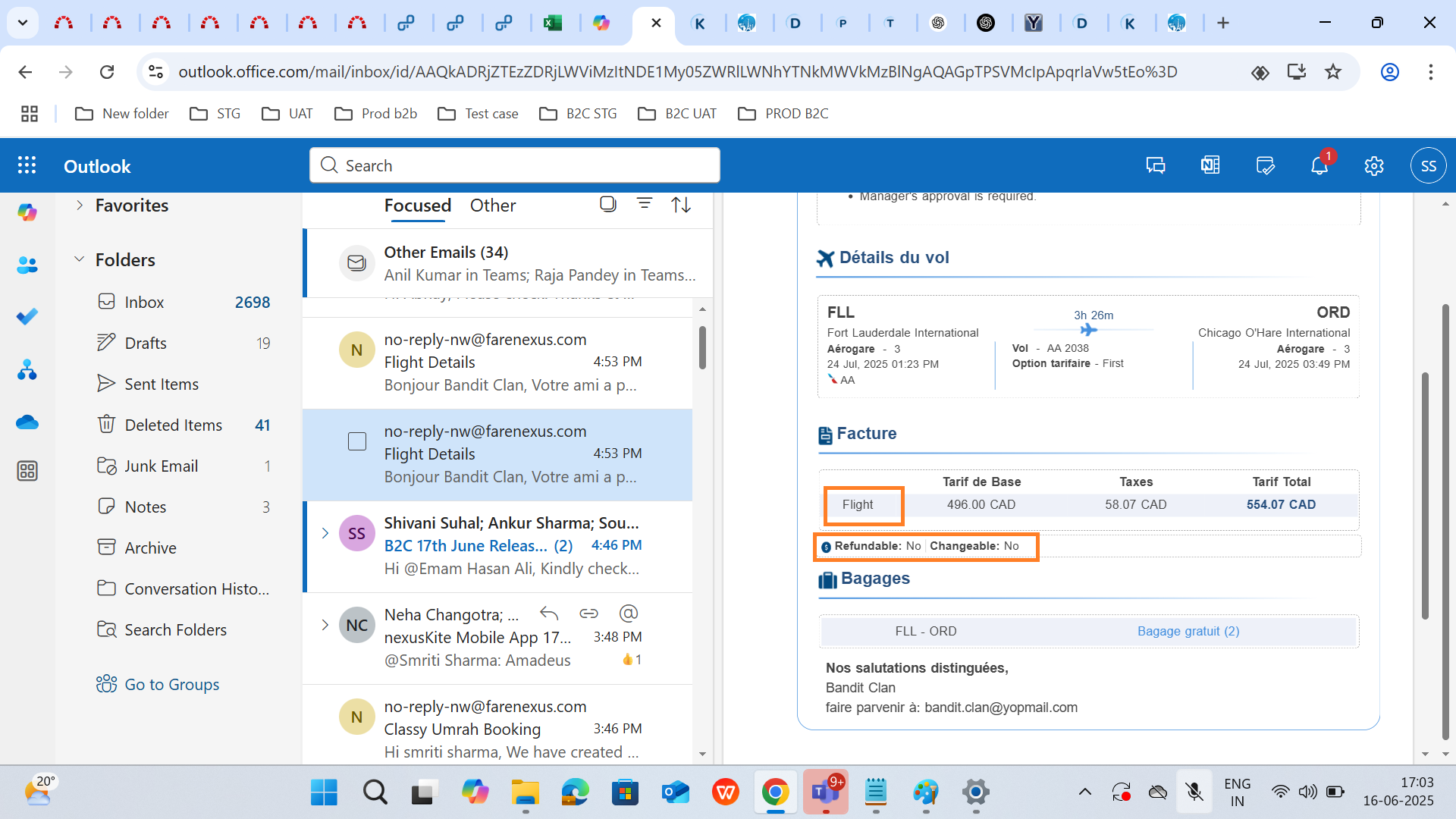Open SS account profile avatar
Viewport: 1456px width, 819px height.
click(1429, 165)
